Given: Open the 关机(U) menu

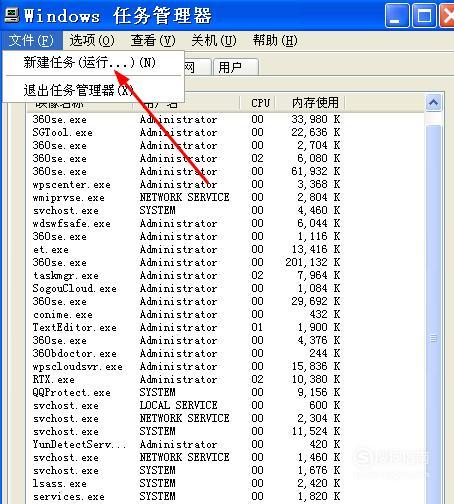Looking at the screenshot, I should point(214,41).
